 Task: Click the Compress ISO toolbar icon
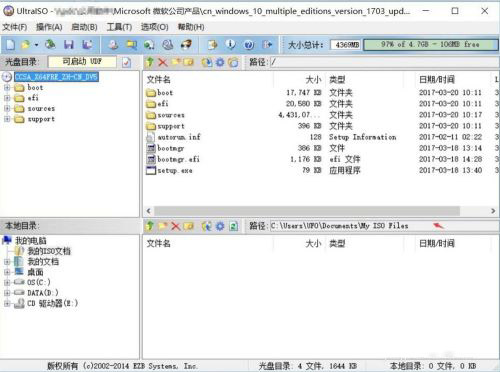click(x=131, y=44)
